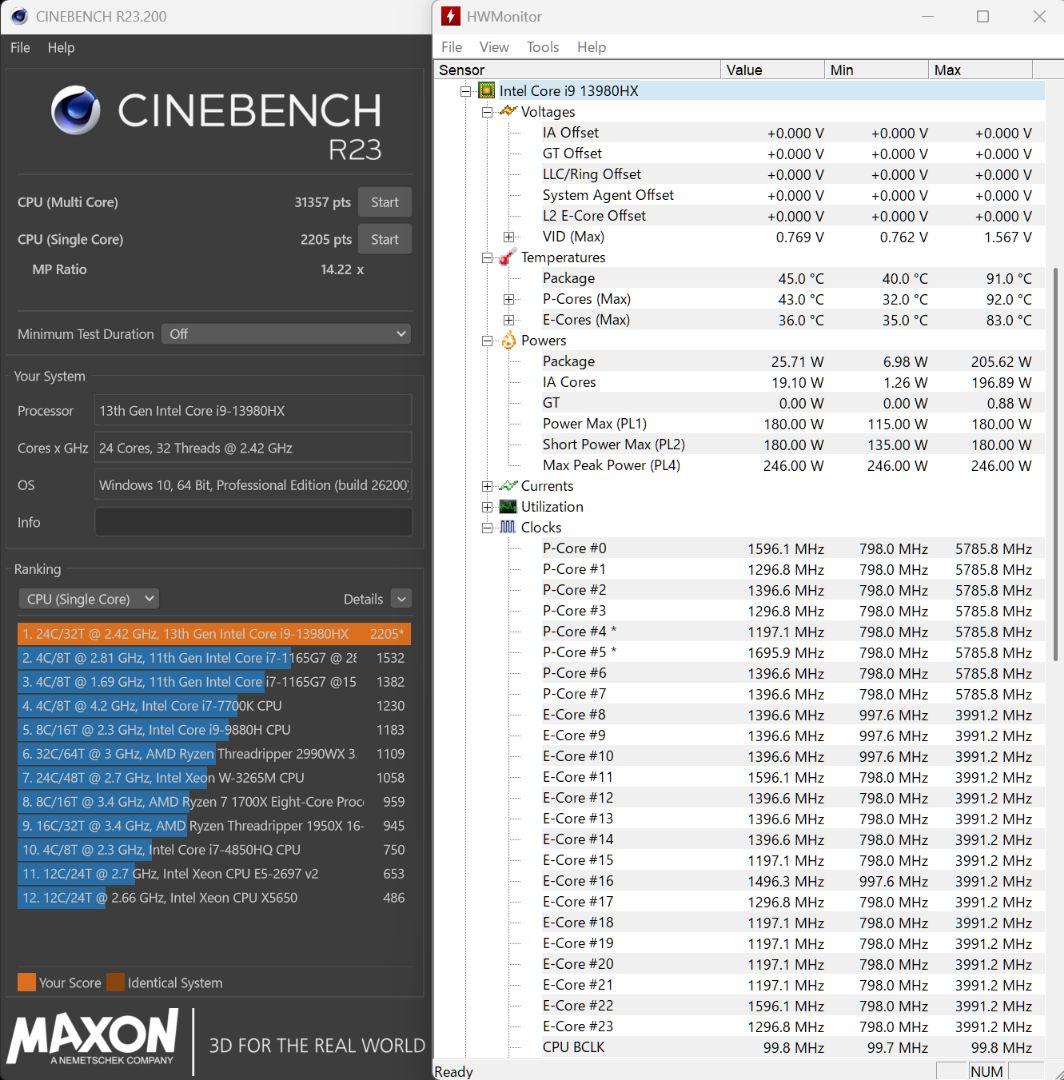Click the Powers flame icon
Viewport: 1064px width, 1080px height.
(x=507, y=340)
